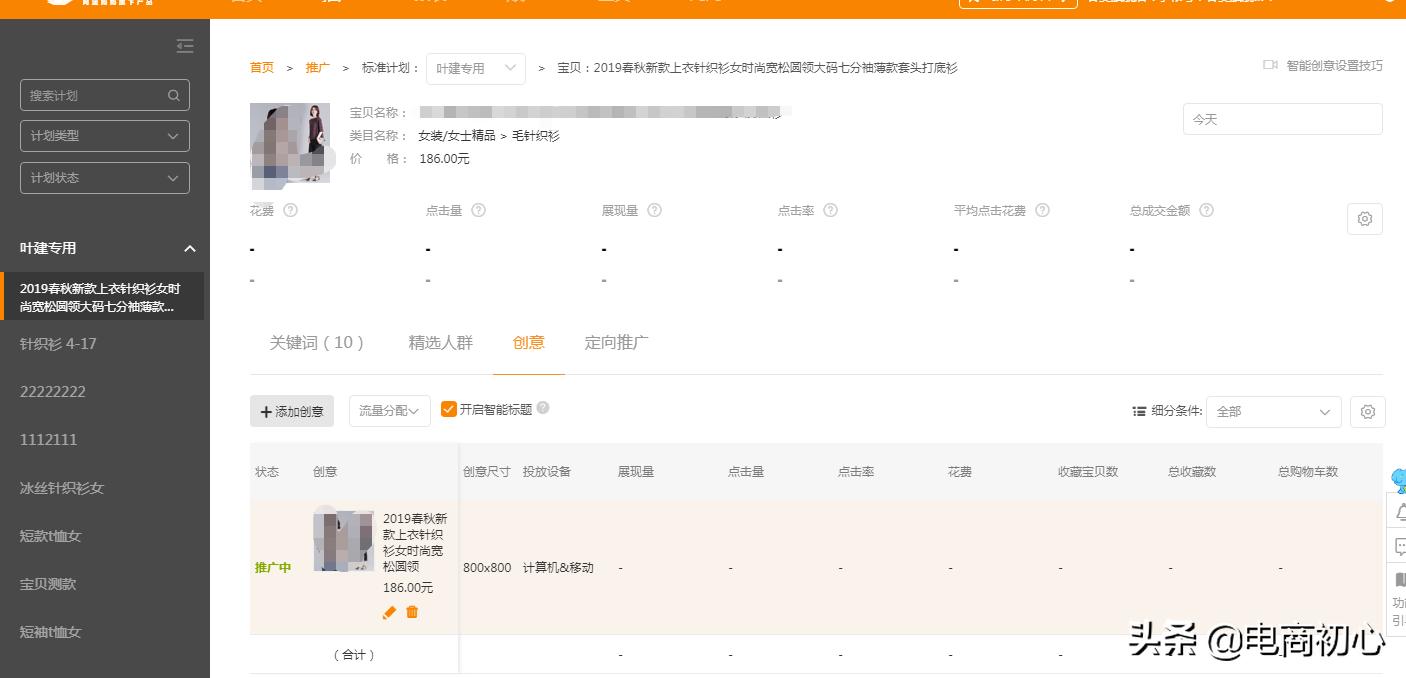
Task: Uncheck the 开启智能标题 checkbox
Action: tap(448, 408)
